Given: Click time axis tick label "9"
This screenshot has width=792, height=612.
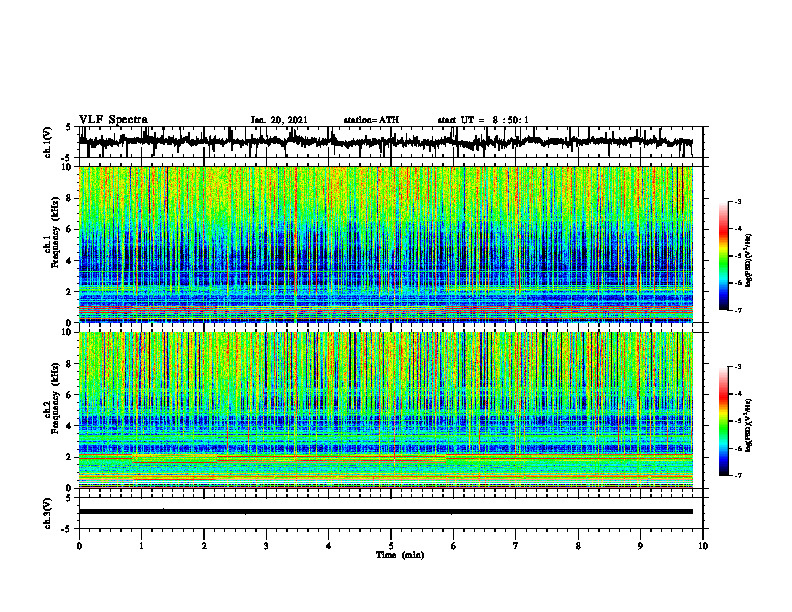Looking at the screenshot, I should (640, 546).
